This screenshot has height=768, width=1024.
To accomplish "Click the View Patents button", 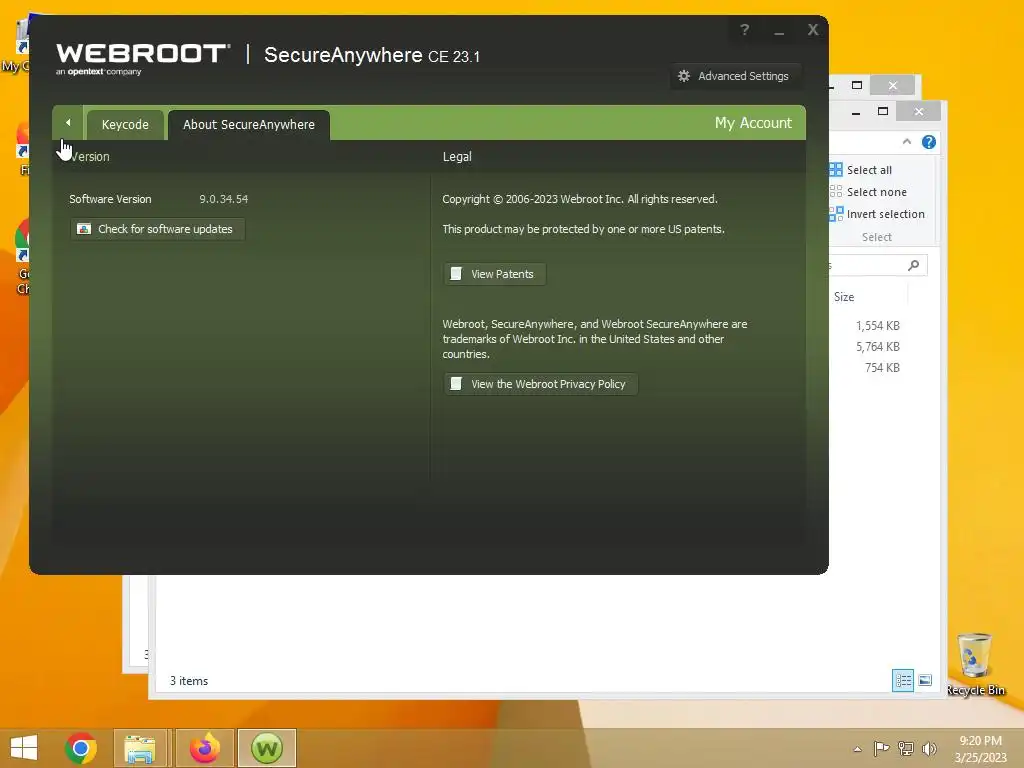I will 494,274.
